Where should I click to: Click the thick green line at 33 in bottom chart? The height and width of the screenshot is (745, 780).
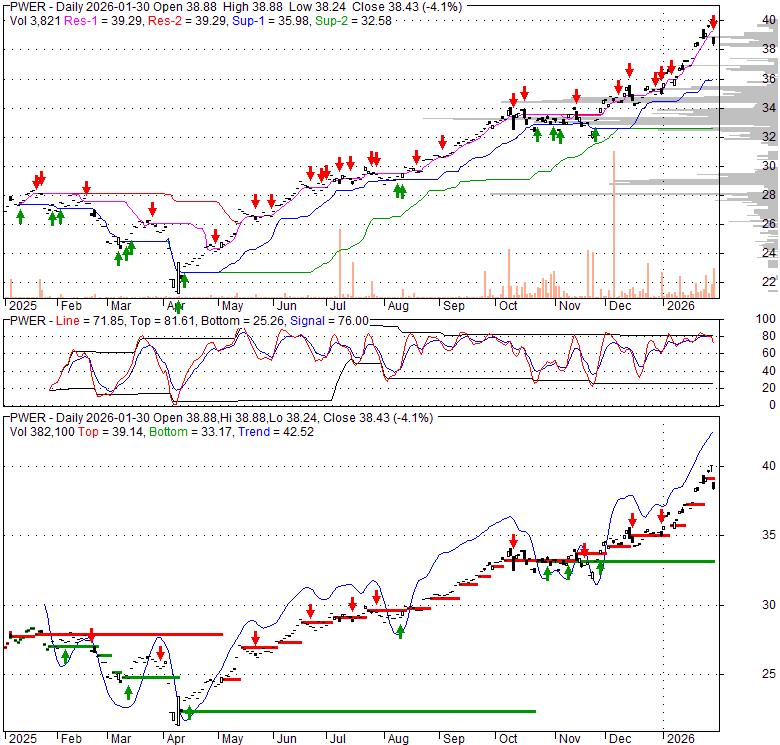click(660, 561)
